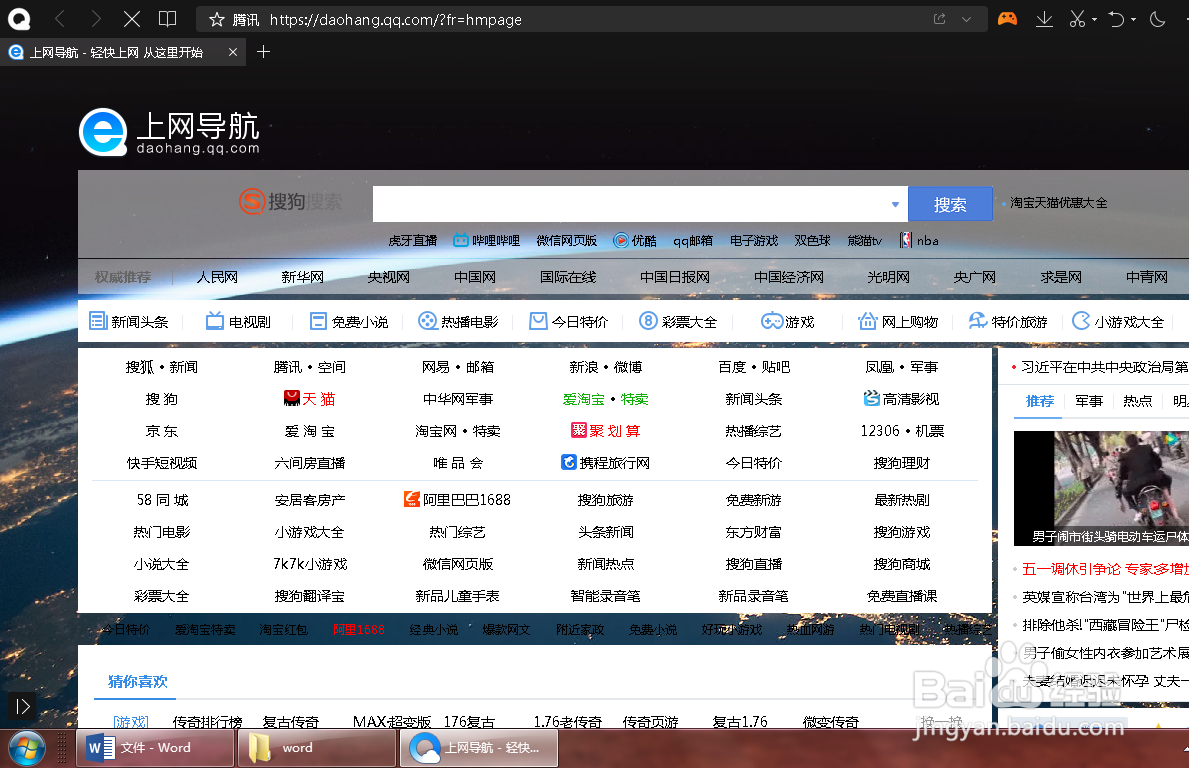This screenshot has width=1189, height=768.
Task: Open 高清影视 link
Action: [902, 399]
